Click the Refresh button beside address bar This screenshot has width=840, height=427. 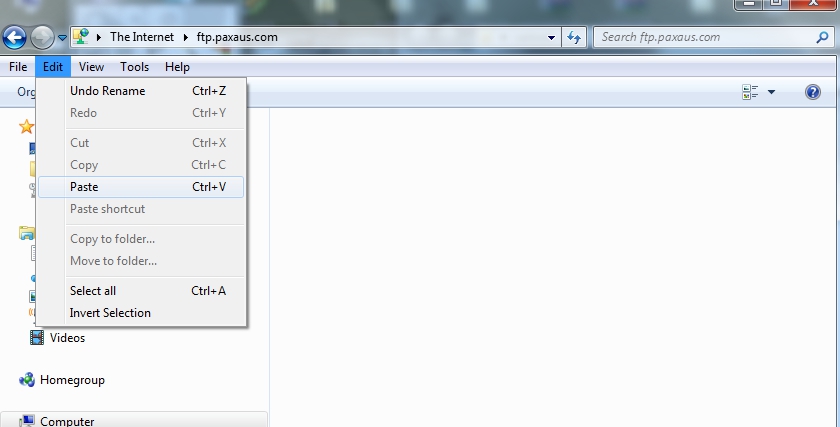pos(574,38)
